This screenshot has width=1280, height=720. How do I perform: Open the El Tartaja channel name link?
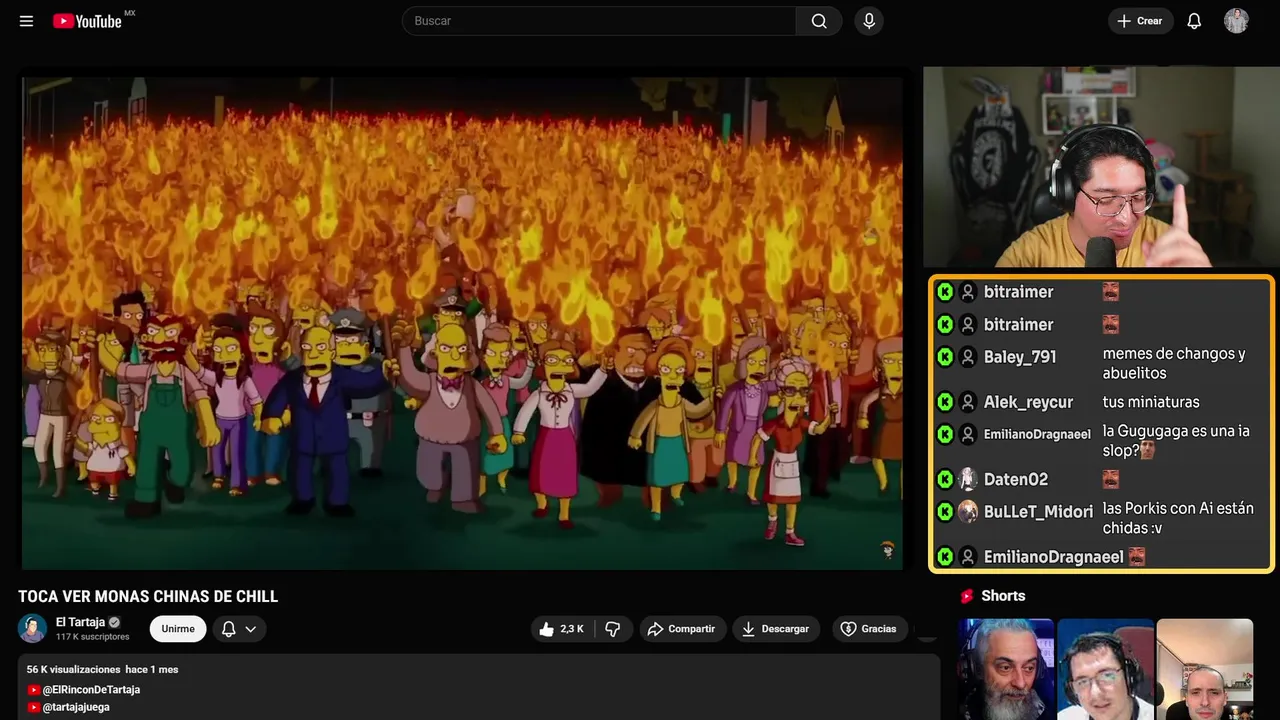point(80,622)
